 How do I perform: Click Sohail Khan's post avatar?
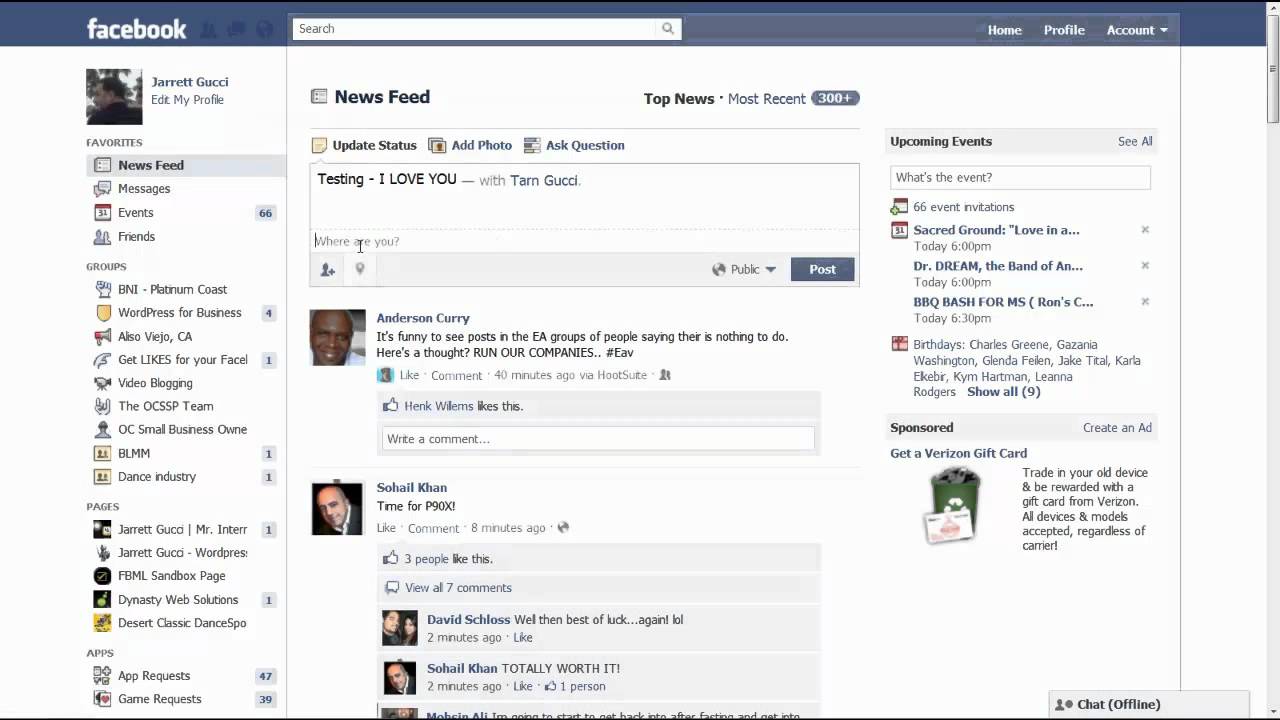pyautogui.click(x=337, y=508)
